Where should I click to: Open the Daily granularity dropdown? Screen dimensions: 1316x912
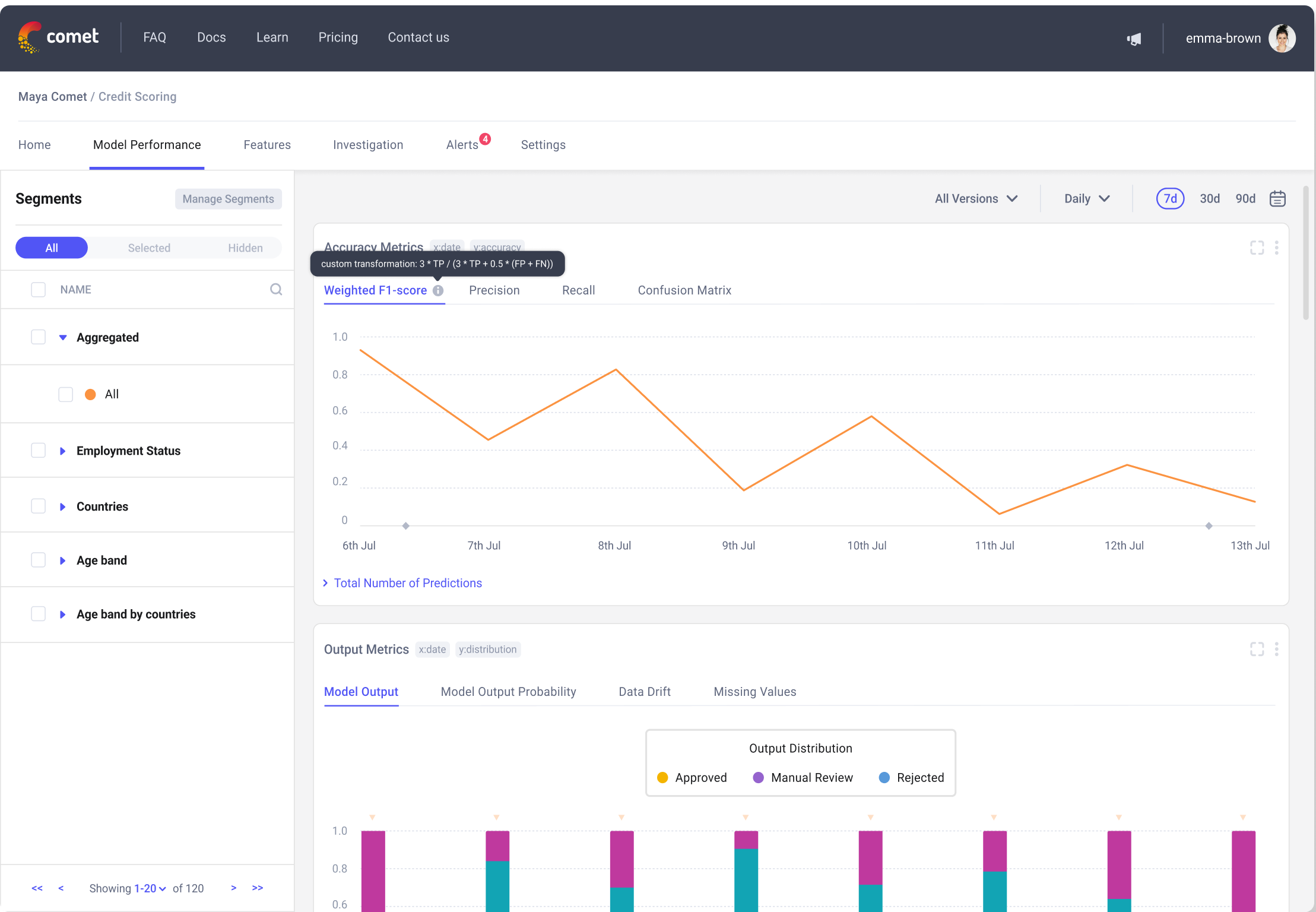click(1087, 199)
